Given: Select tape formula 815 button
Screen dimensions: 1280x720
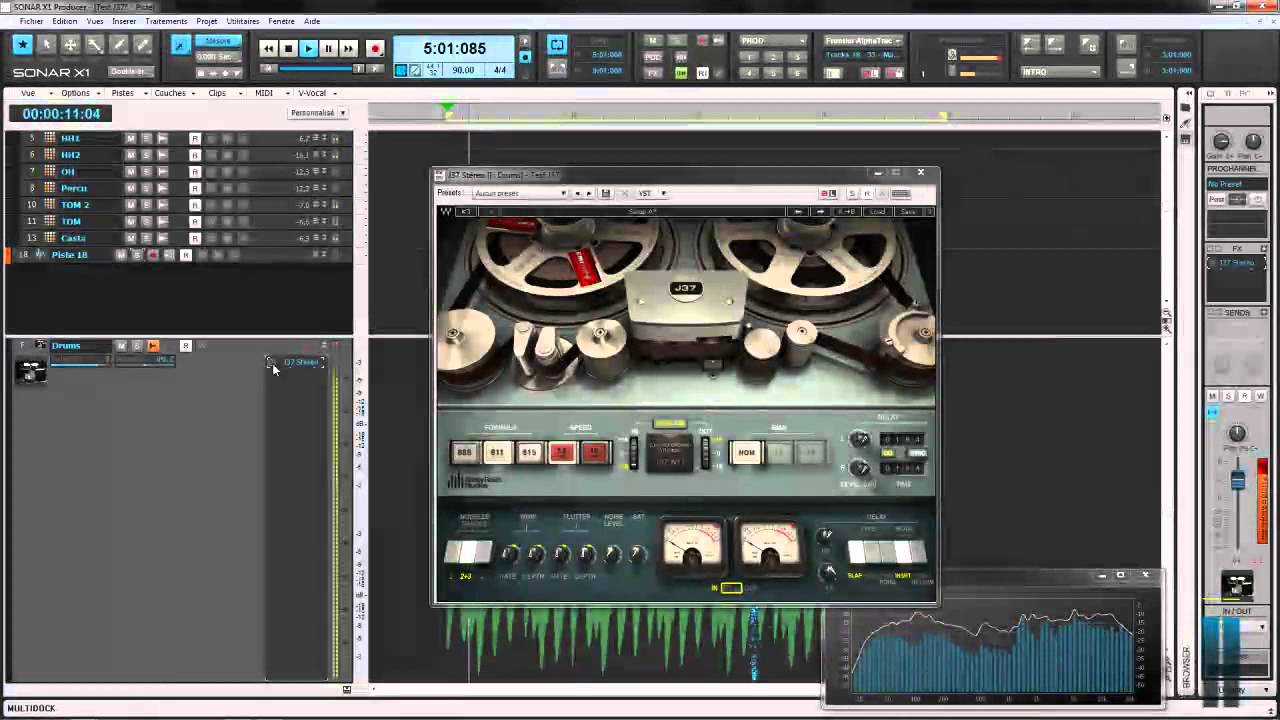Looking at the screenshot, I should pyautogui.click(x=529, y=453).
